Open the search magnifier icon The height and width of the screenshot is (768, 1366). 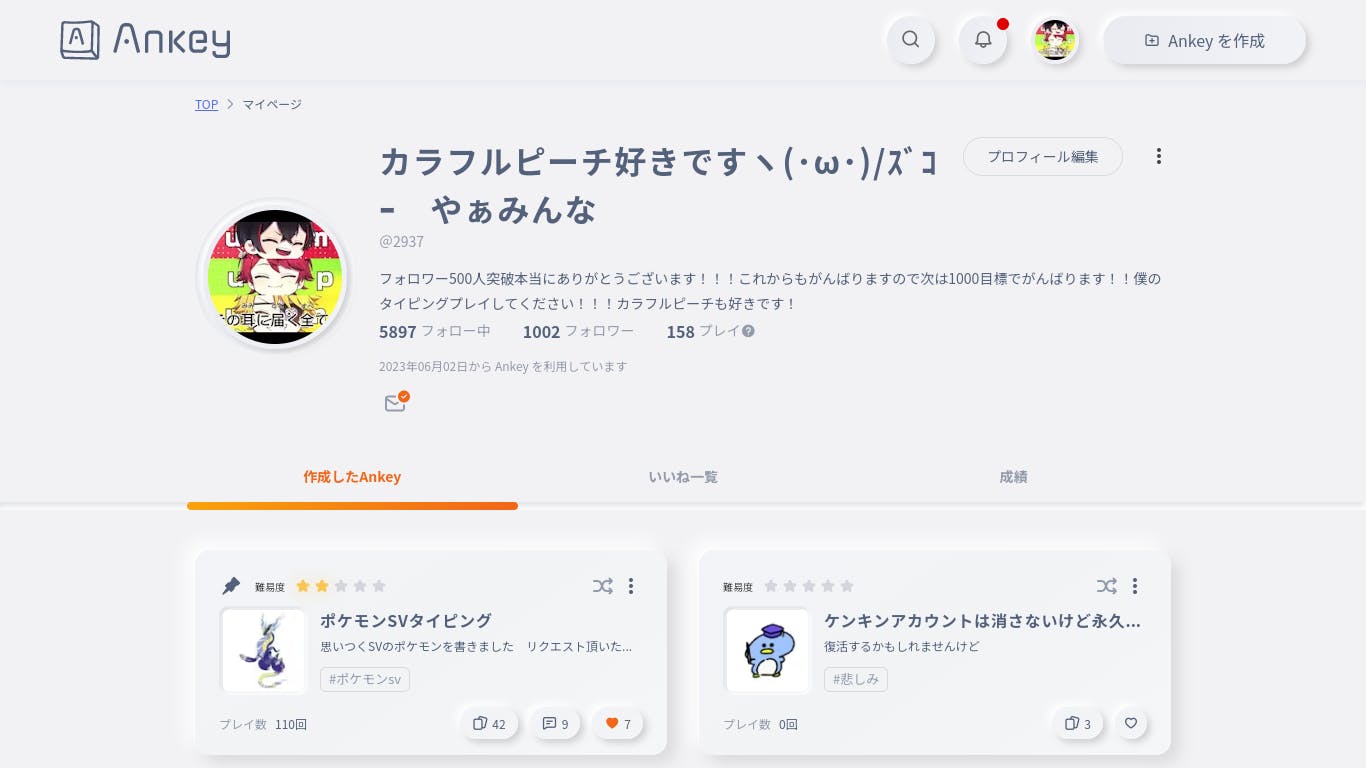(x=910, y=40)
